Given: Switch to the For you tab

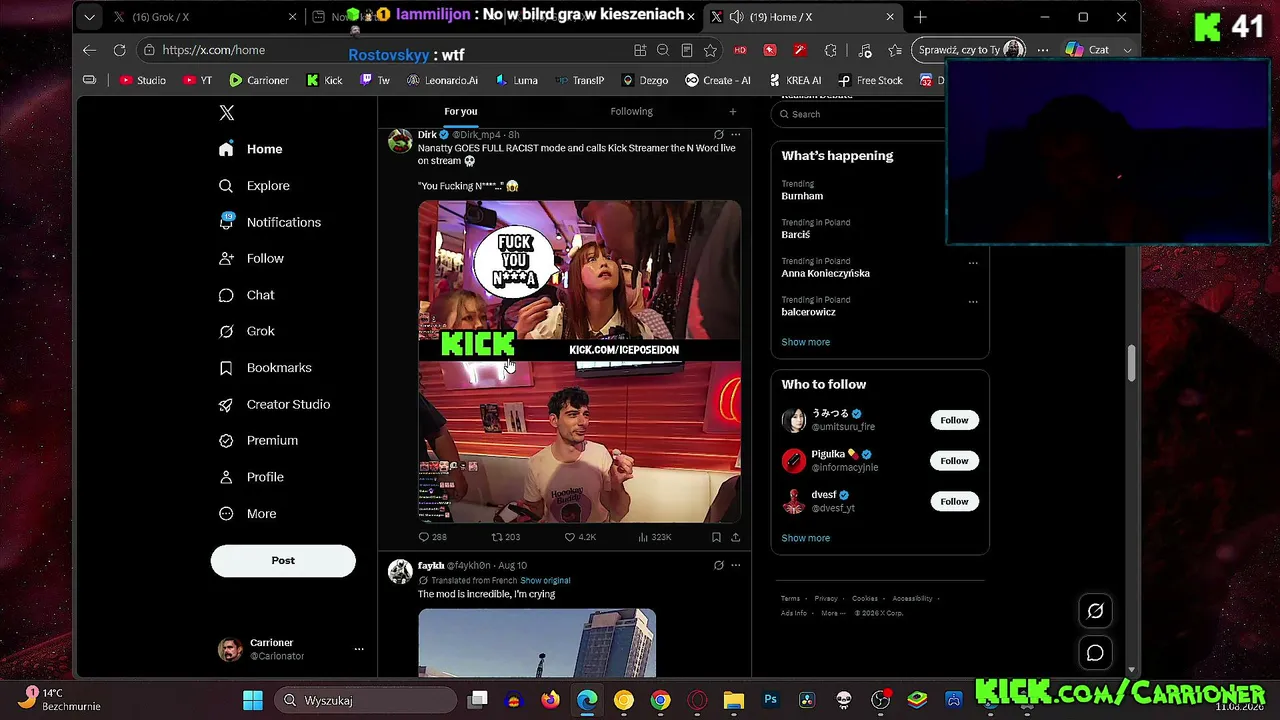Looking at the screenshot, I should [461, 111].
